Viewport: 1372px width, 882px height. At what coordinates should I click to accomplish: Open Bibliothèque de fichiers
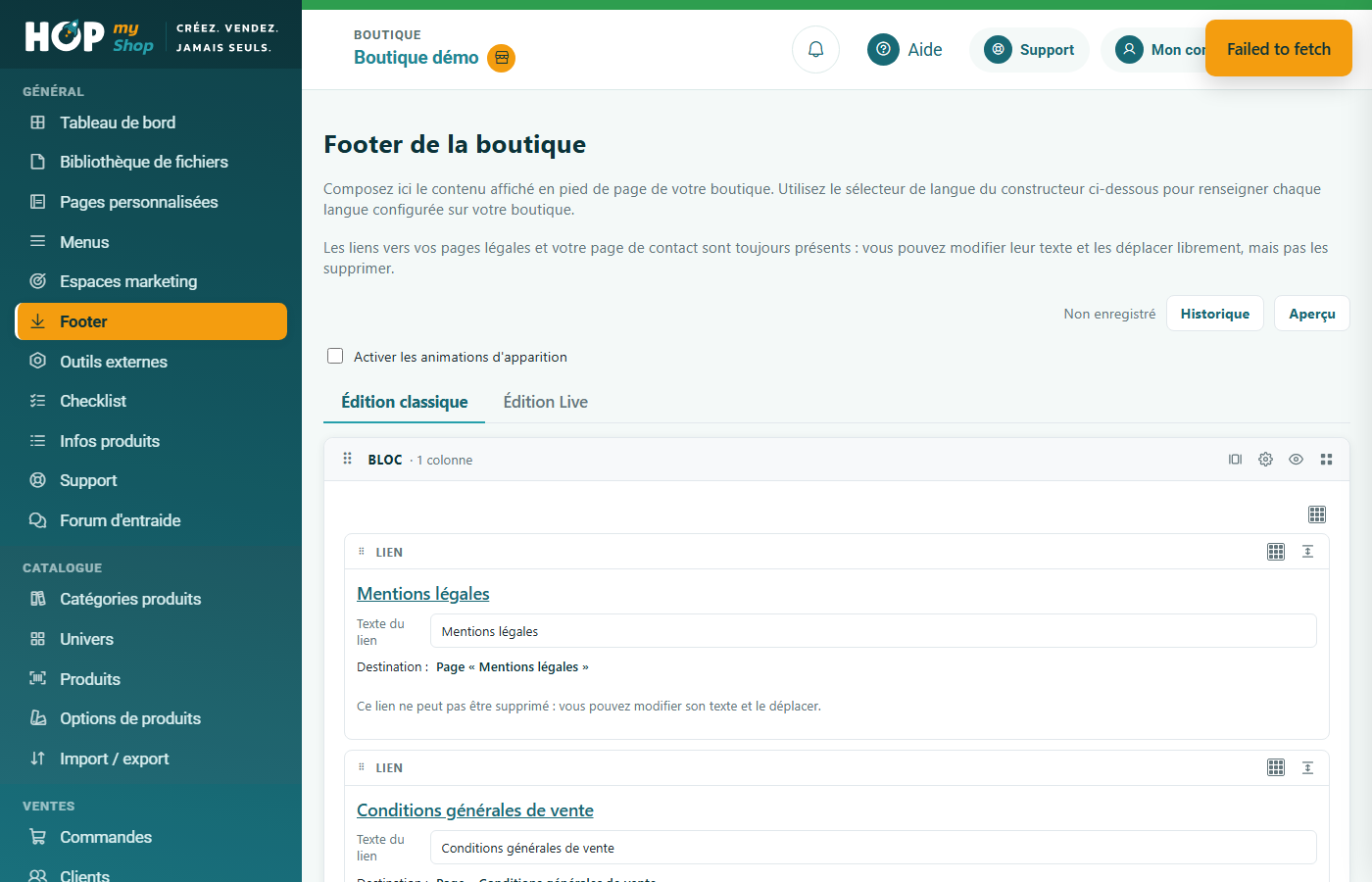point(151,162)
